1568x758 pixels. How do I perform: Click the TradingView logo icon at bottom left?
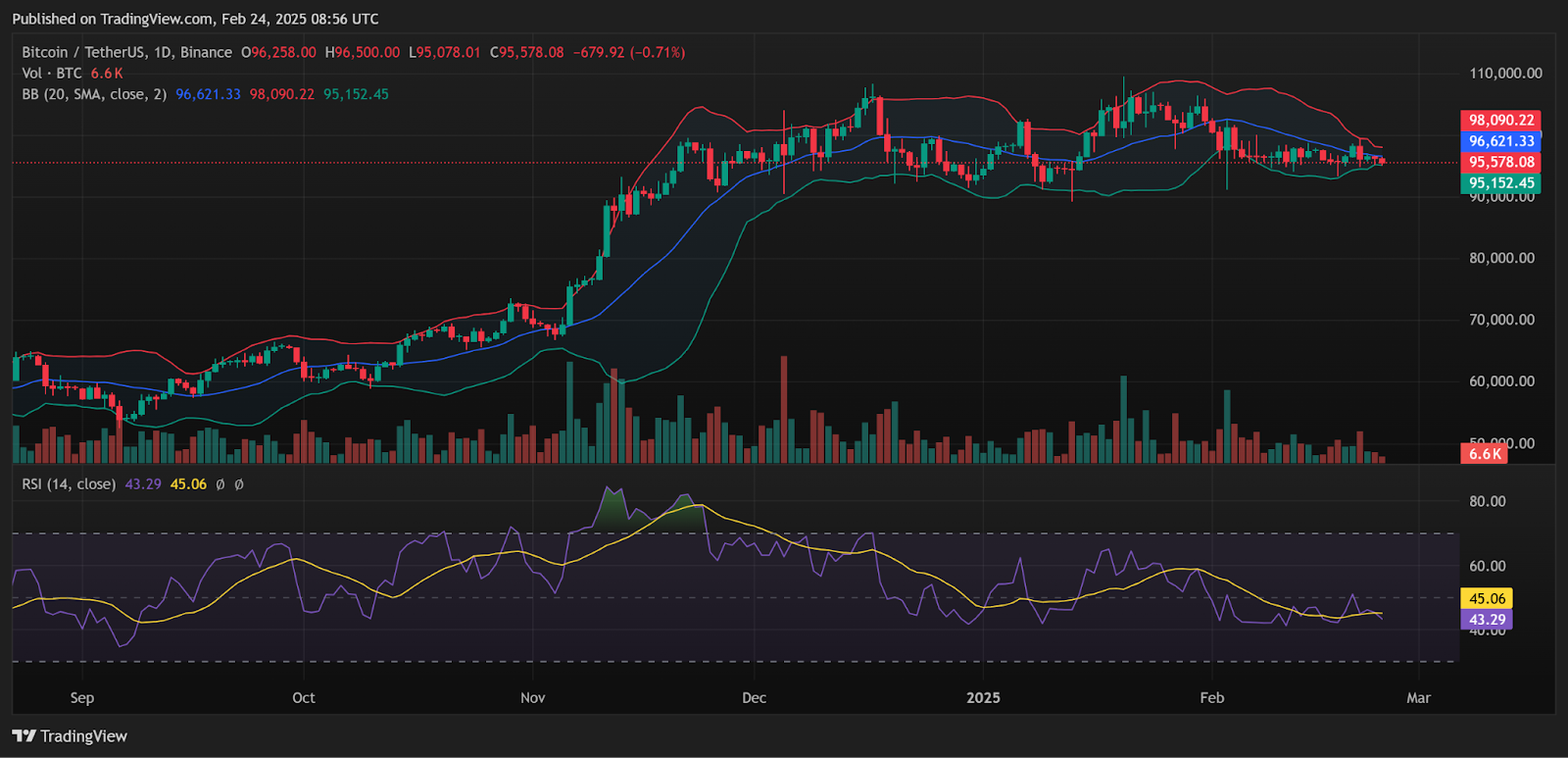(24, 736)
